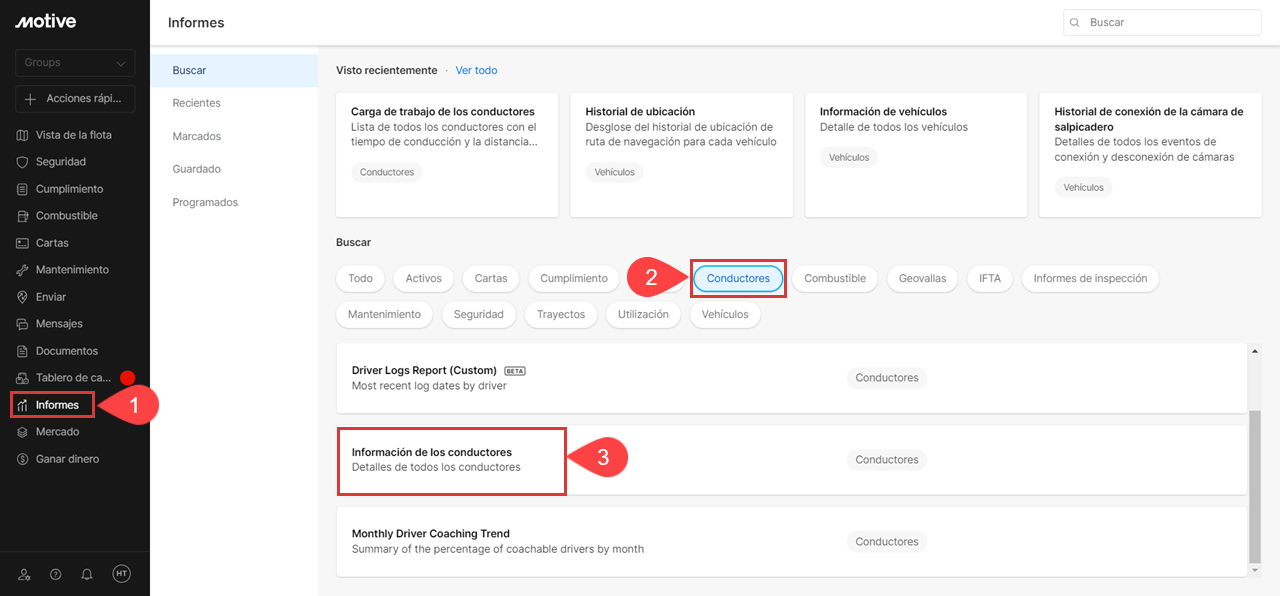Select the Conductores filter chip
This screenshot has width=1280, height=596.
pos(738,278)
